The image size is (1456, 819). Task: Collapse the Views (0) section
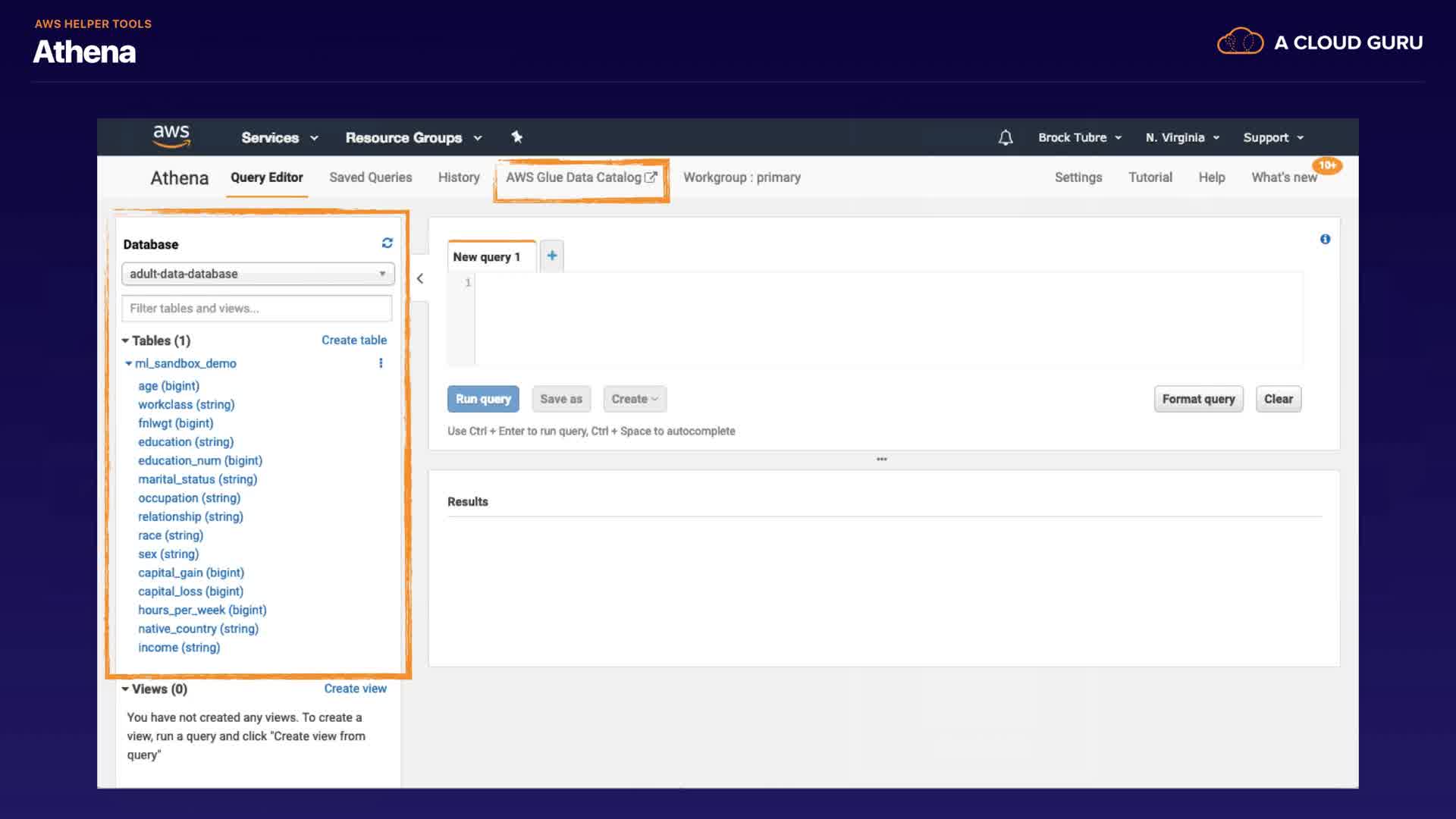click(x=126, y=689)
